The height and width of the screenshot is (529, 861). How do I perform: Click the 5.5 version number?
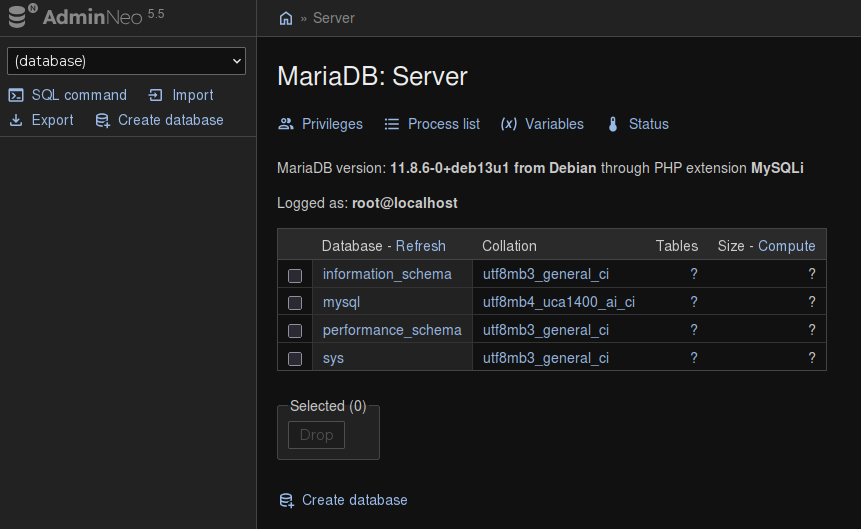tap(156, 14)
